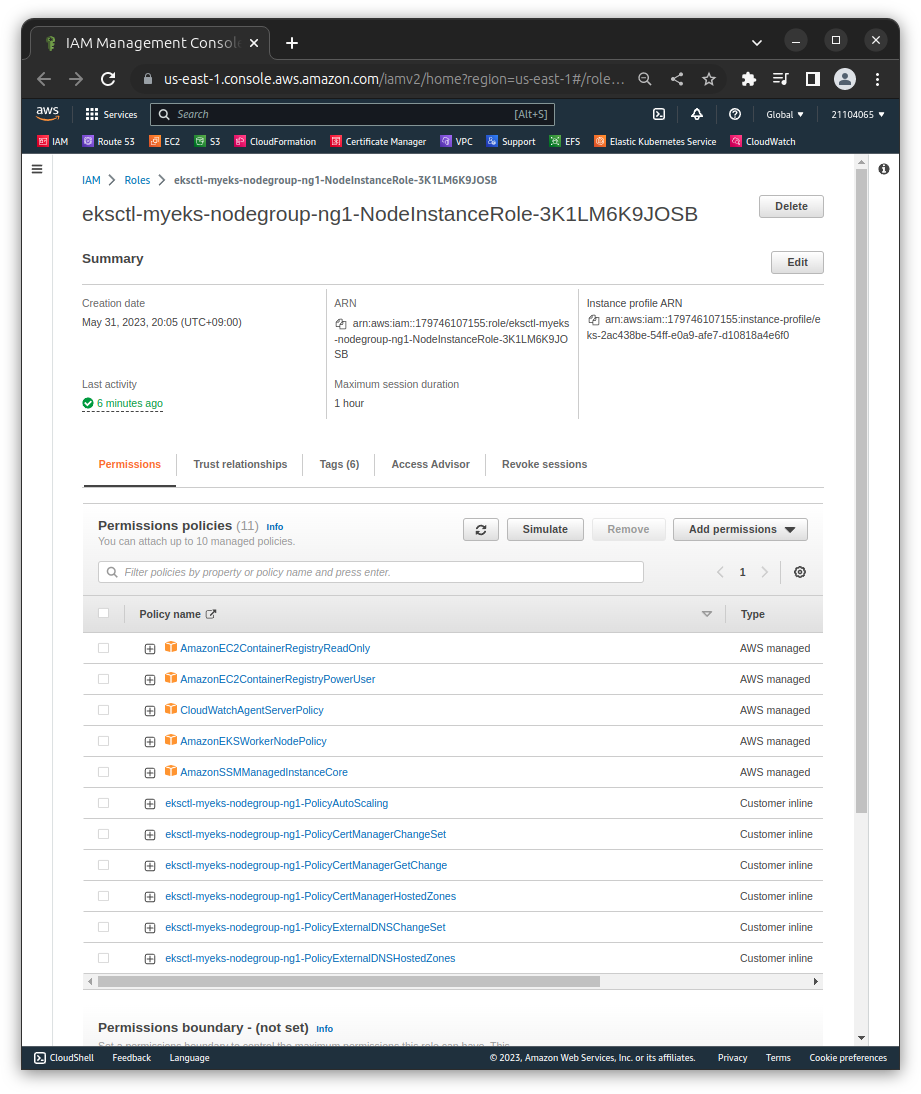Screen dimensions: 921x1094
Task: Open the Global region dropdown
Action: click(x=784, y=114)
